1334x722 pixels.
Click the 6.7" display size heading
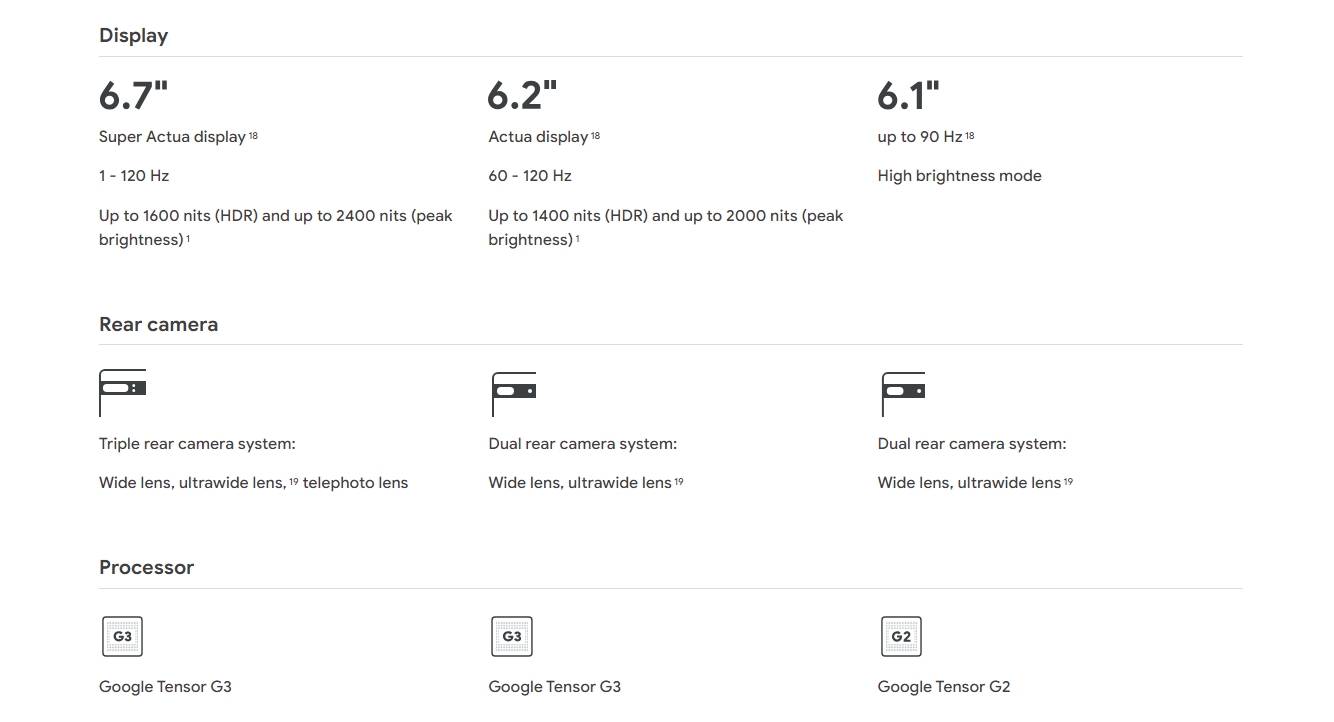pos(134,96)
